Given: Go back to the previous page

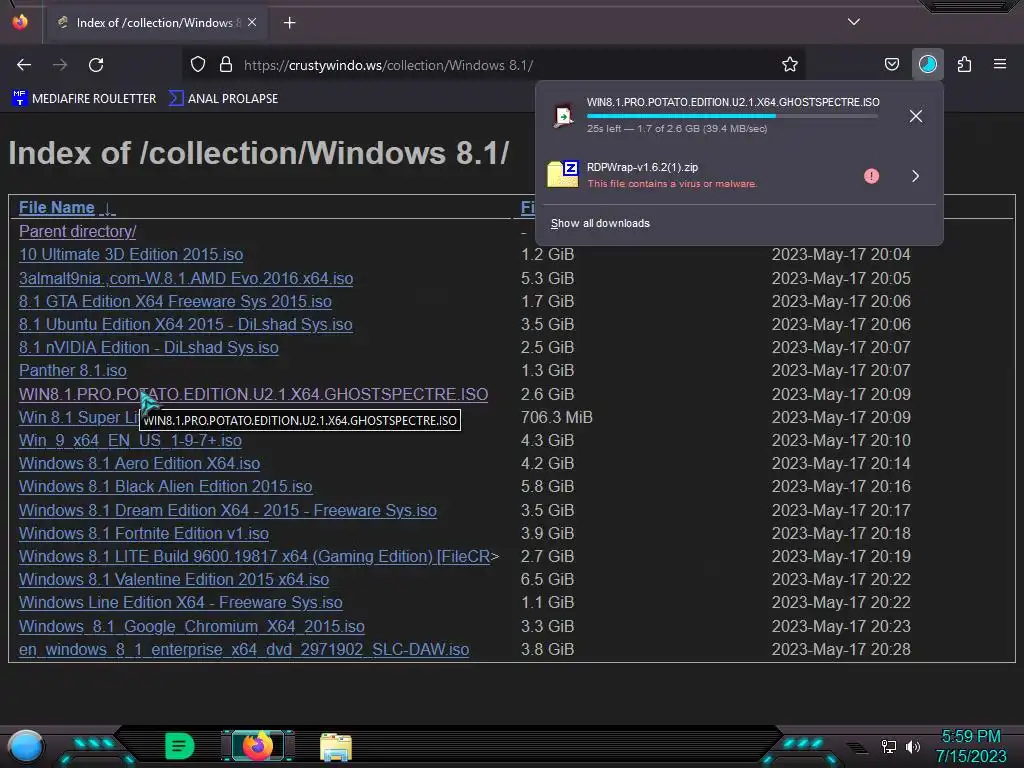Looking at the screenshot, I should 24,65.
